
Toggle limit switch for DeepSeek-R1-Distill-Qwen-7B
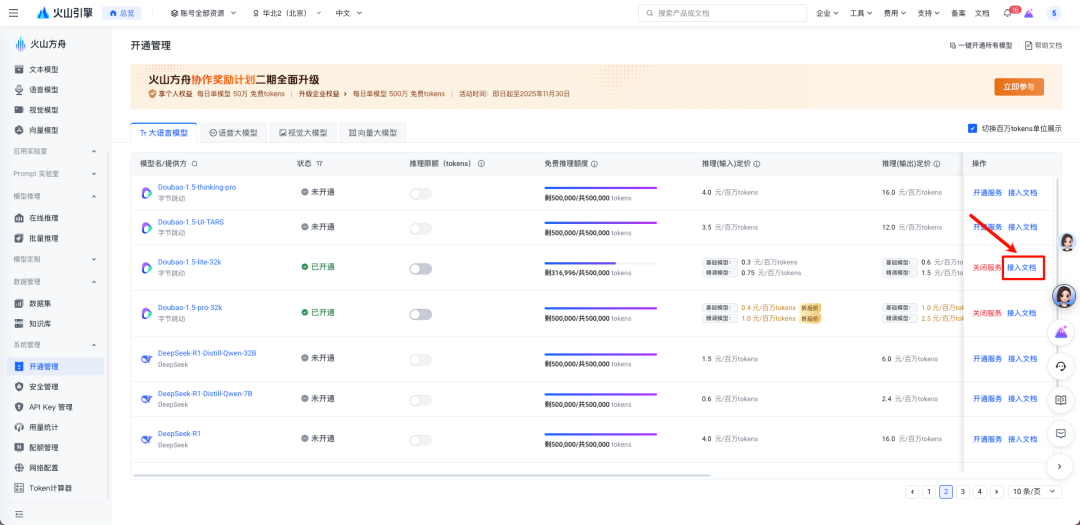421,400
